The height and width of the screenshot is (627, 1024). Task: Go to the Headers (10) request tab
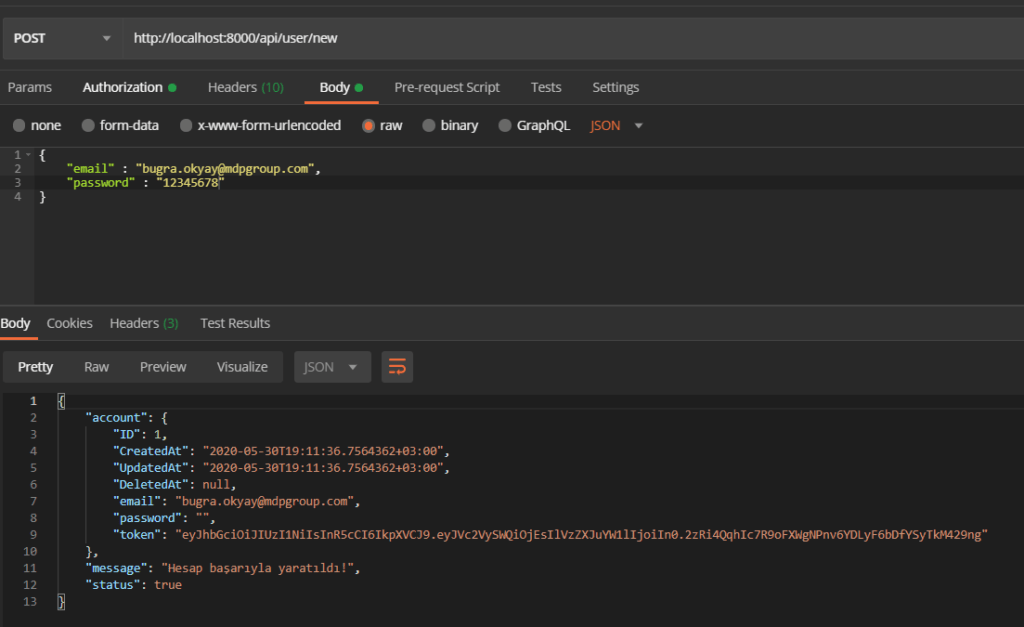[x=245, y=88]
